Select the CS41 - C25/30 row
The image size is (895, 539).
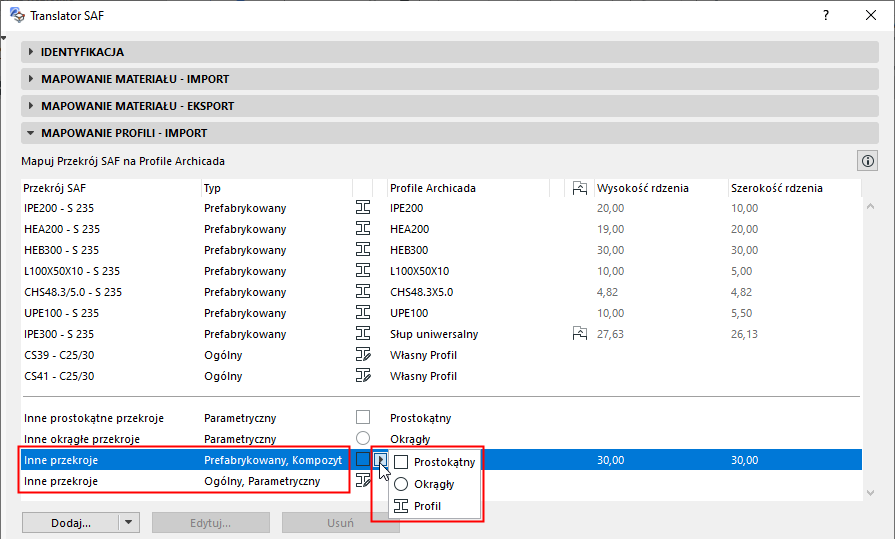(441, 376)
